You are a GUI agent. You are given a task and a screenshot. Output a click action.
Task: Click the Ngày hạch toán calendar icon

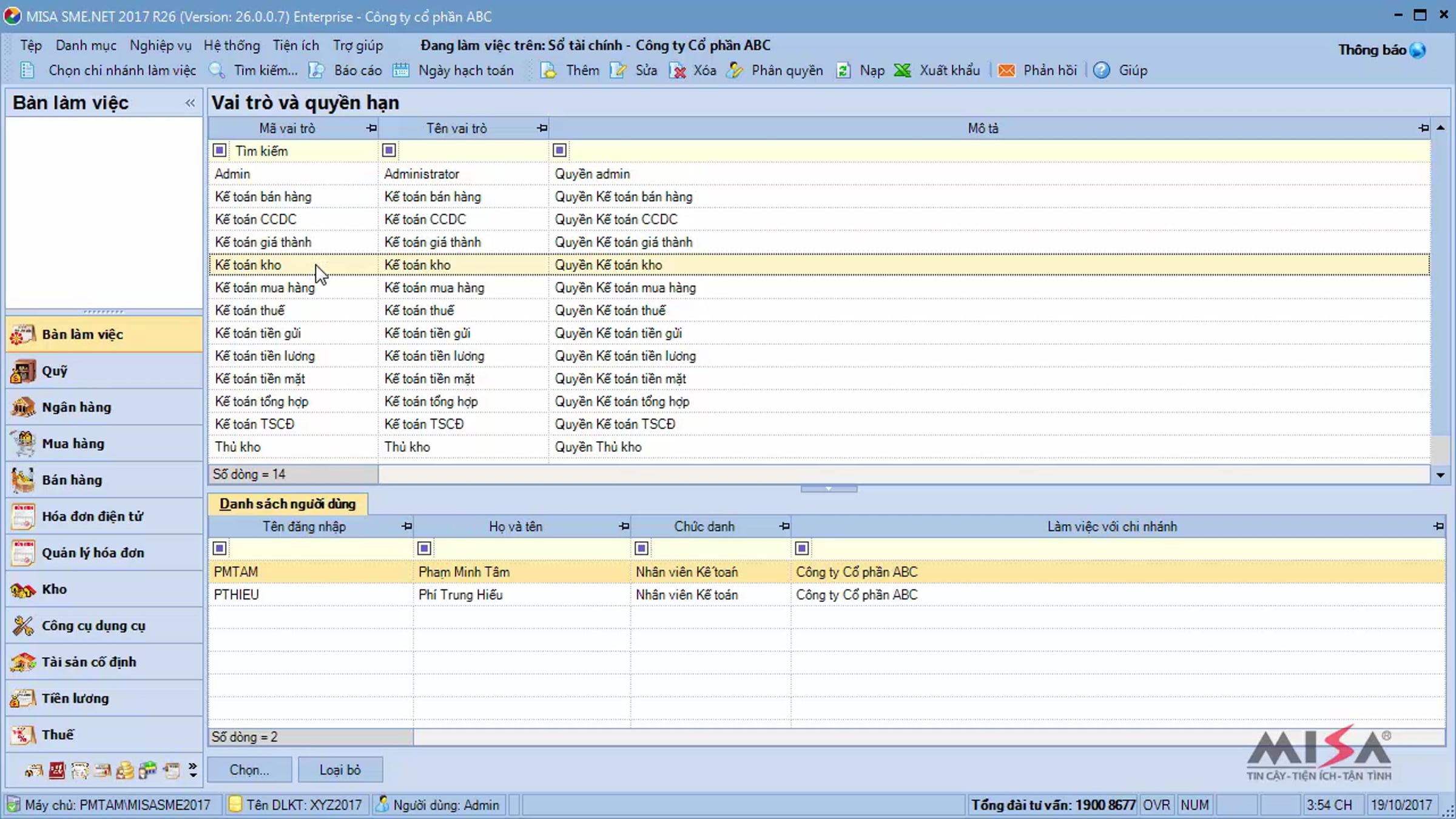pos(400,70)
